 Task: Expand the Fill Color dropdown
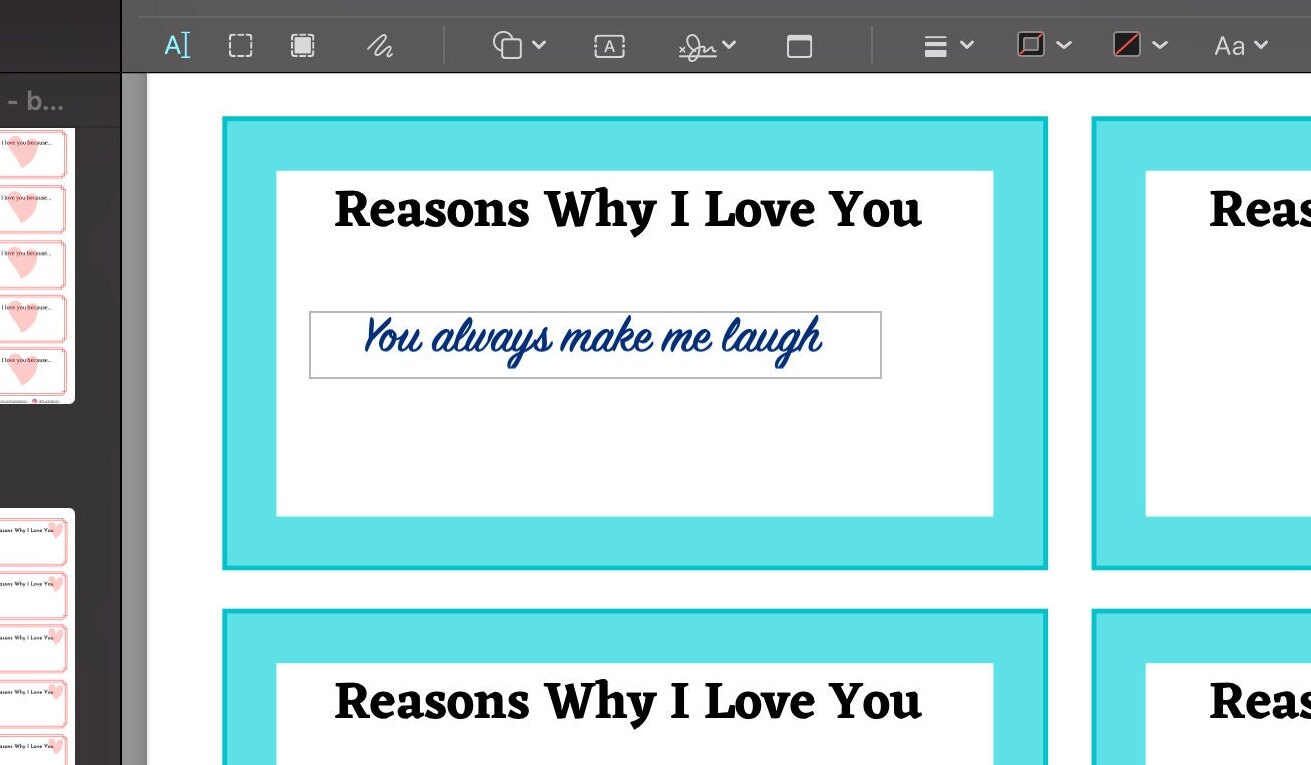[1161, 45]
